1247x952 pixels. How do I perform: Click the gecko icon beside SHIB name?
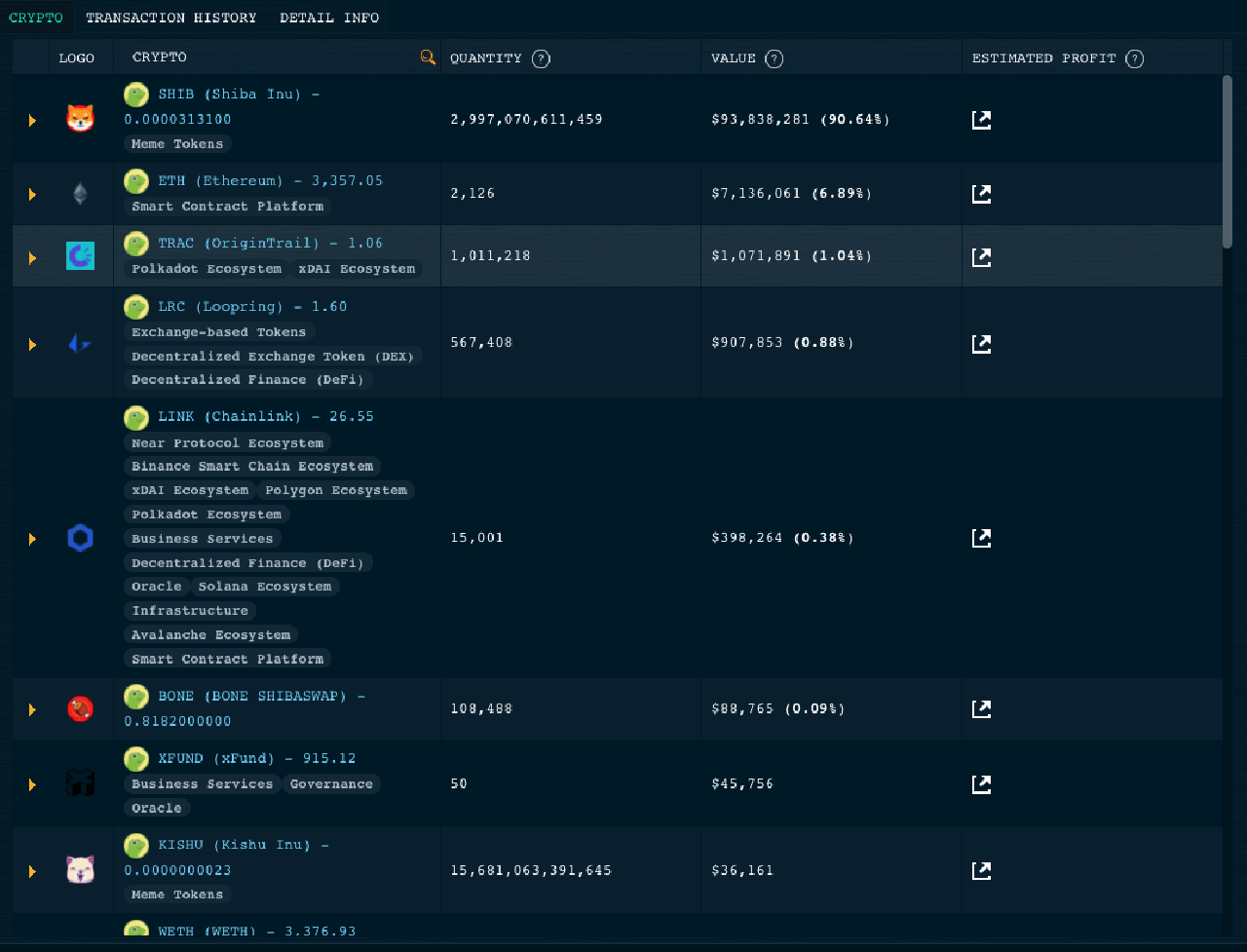coord(136,95)
